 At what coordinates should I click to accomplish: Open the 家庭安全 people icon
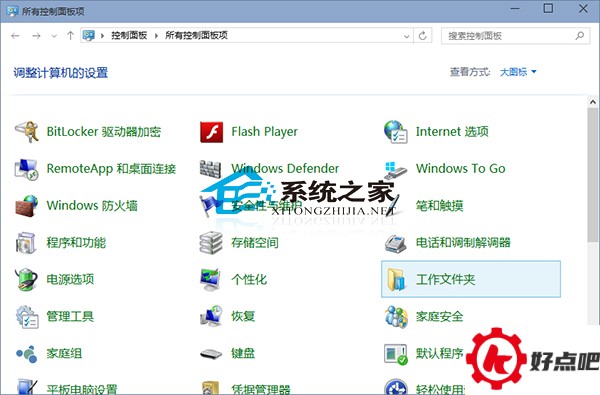coord(396,317)
